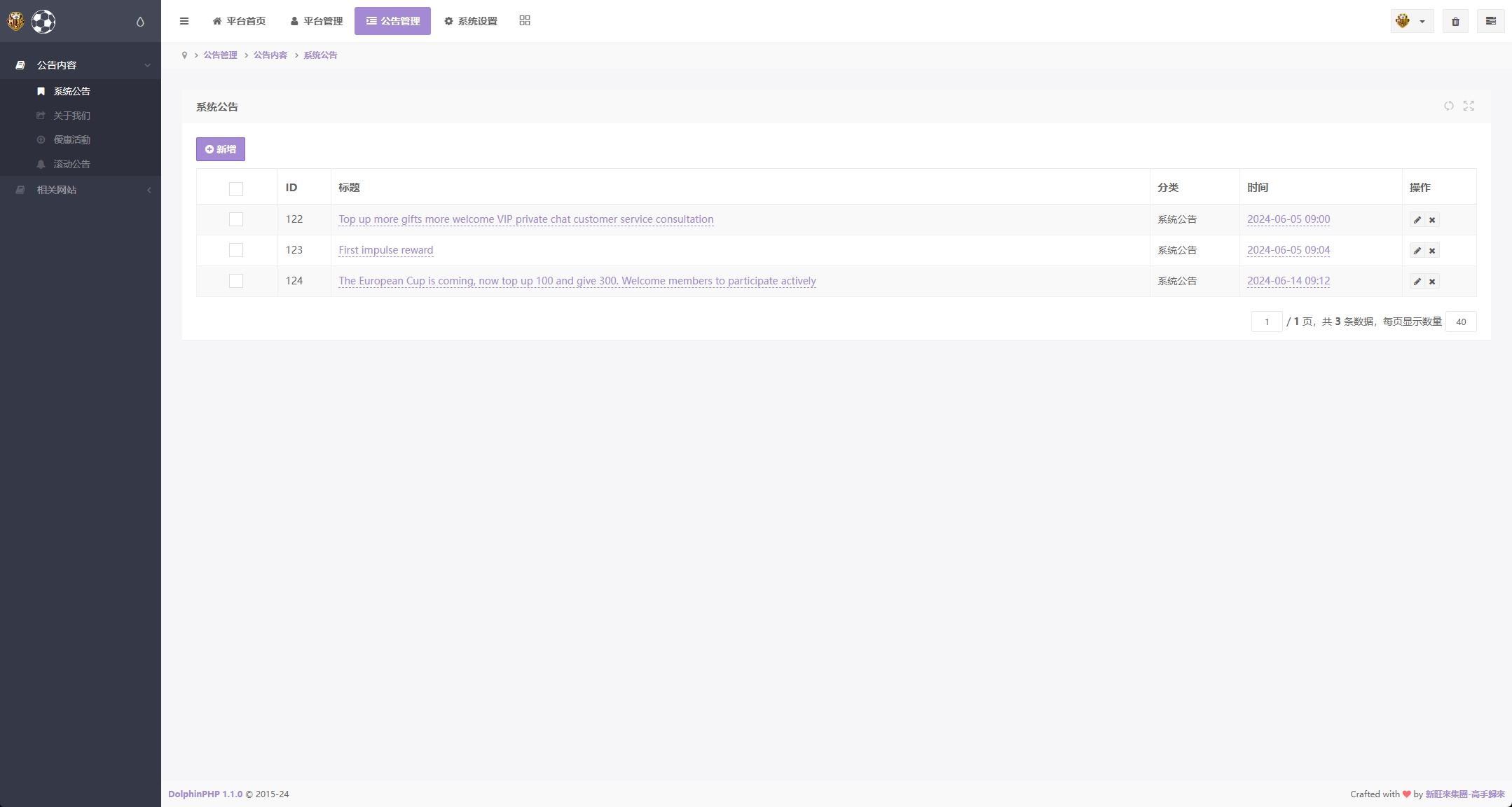Open the user avatar dropdown menu
1512x807 pixels.
[1411, 21]
